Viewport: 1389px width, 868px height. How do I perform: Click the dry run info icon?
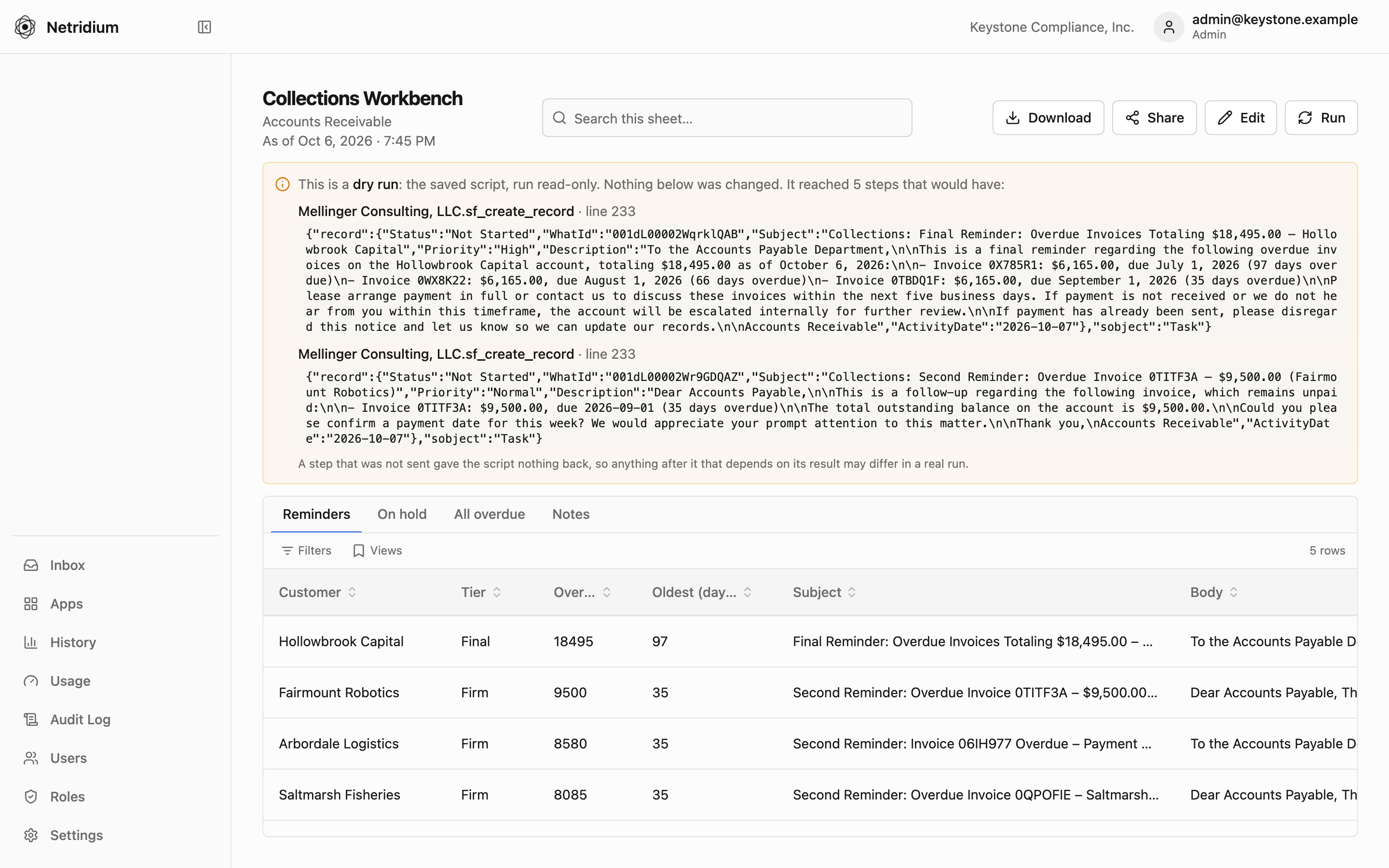pyautogui.click(x=283, y=184)
